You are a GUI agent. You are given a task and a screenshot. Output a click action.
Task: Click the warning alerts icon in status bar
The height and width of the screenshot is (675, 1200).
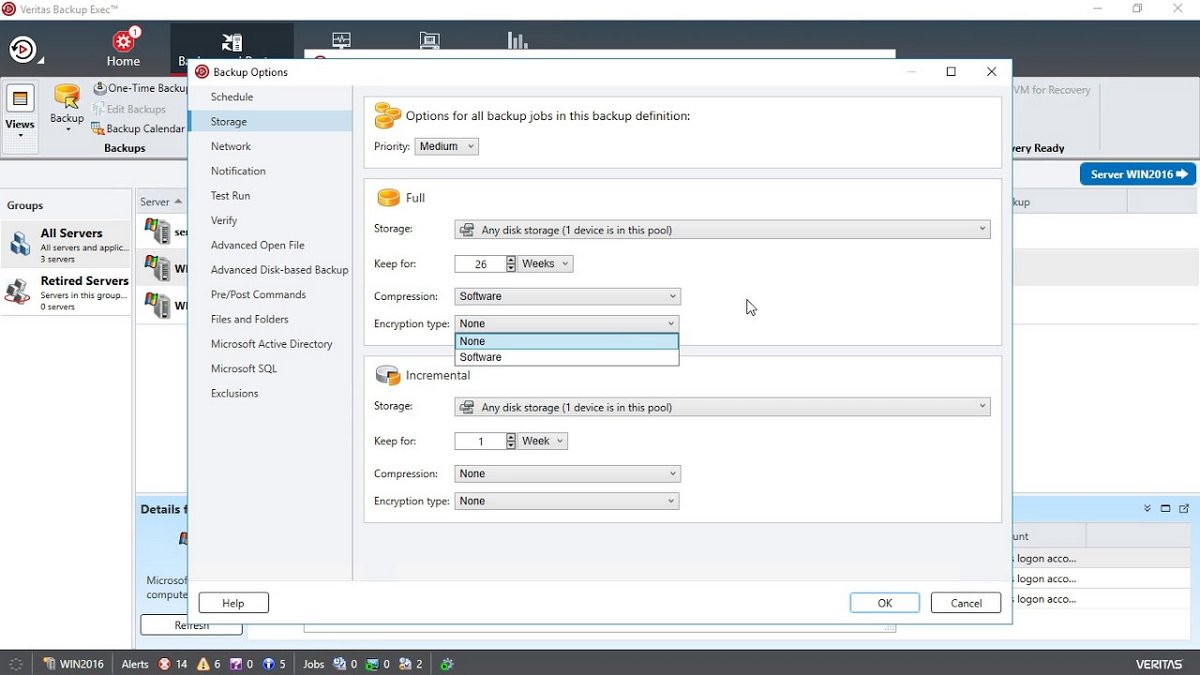coord(204,664)
